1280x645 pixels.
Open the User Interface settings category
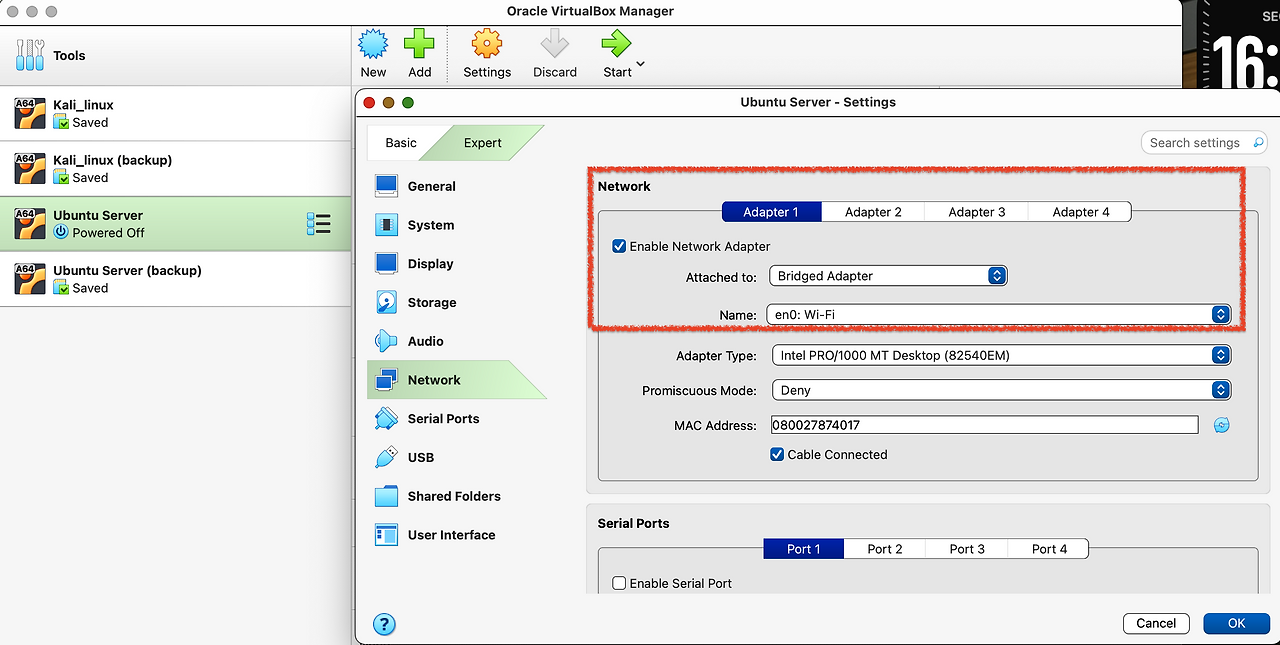coord(457,535)
